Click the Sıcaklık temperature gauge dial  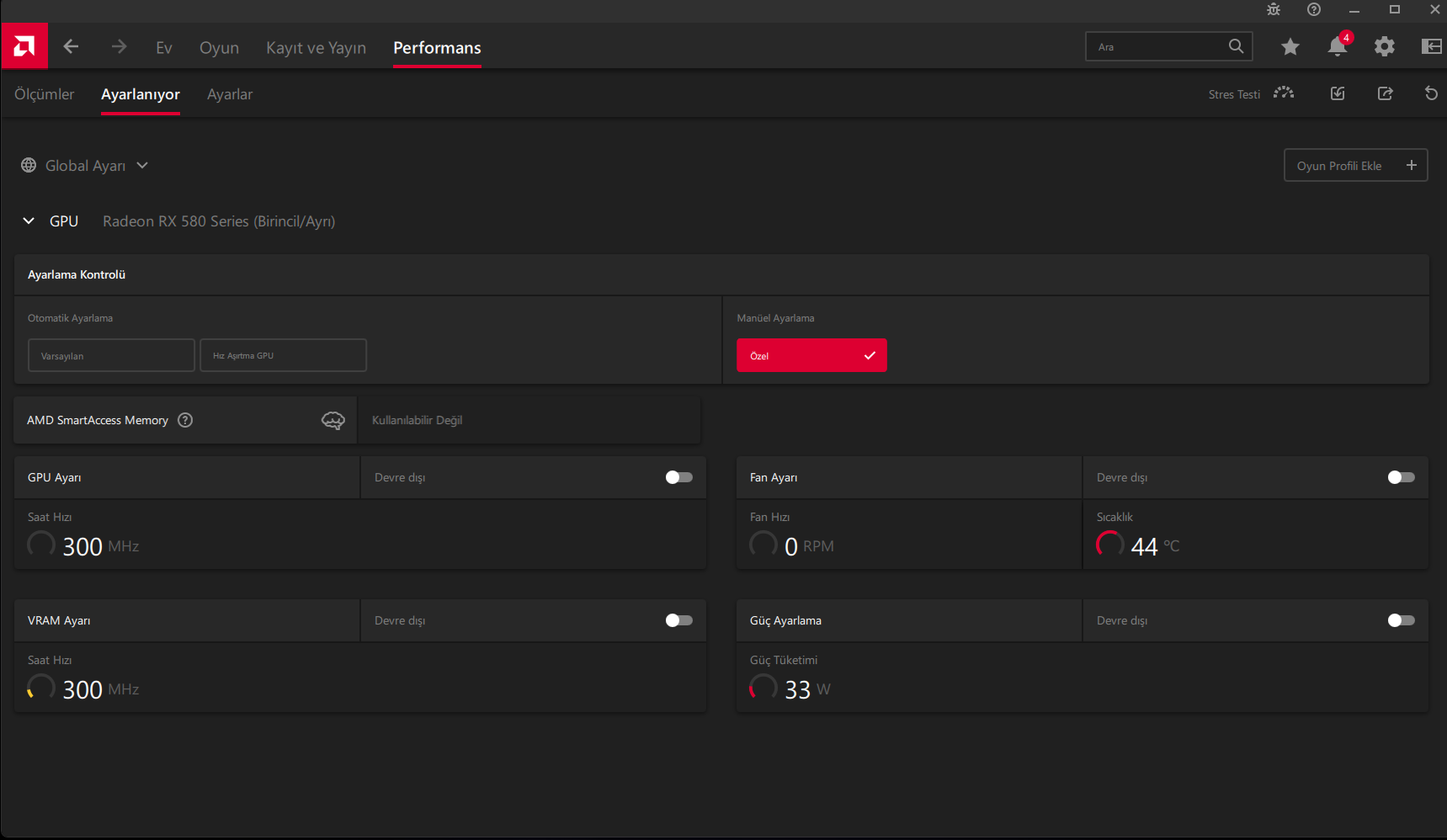(x=1110, y=545)
